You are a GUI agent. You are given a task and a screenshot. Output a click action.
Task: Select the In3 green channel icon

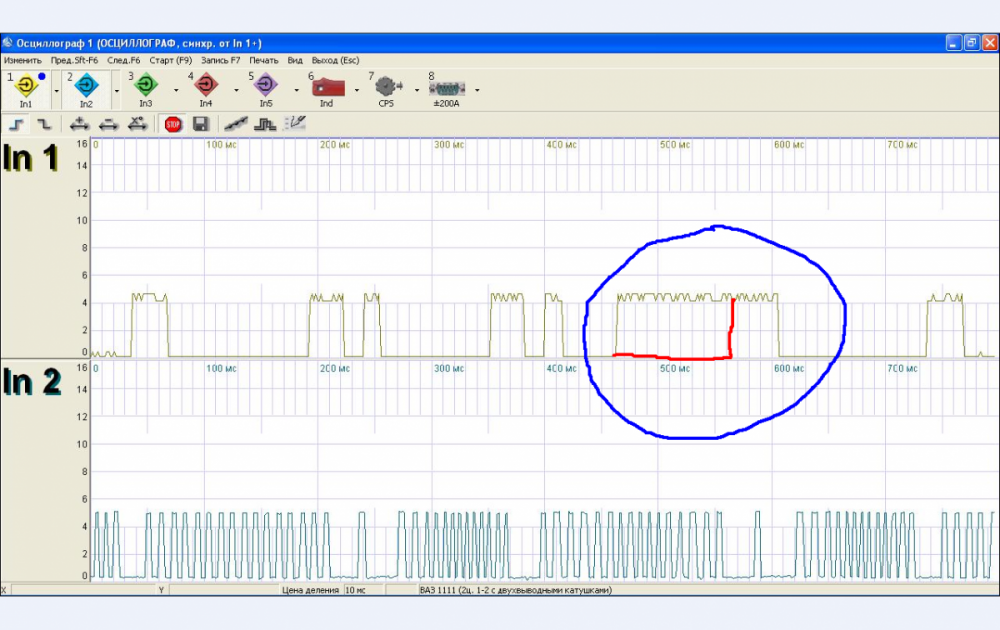[146, 87]
